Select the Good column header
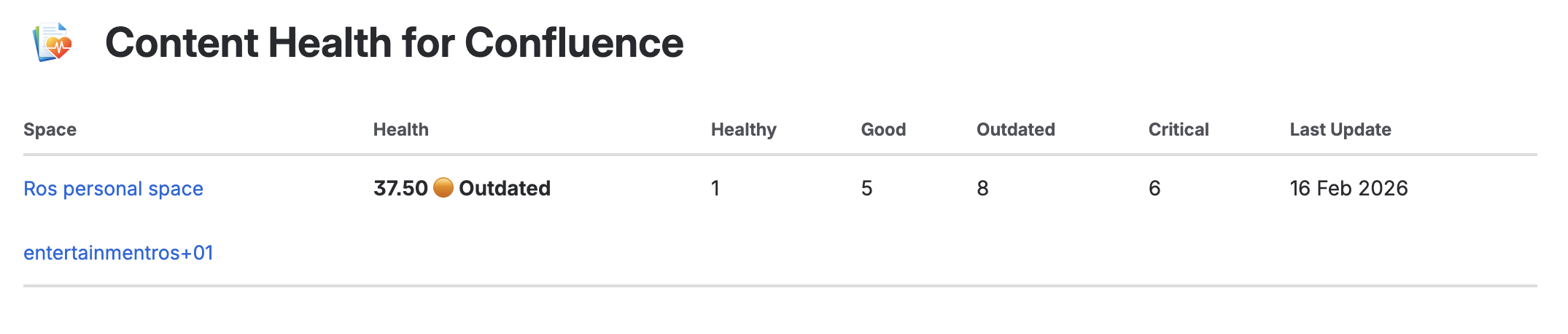The width and height of the screenshot is (1568, 334). tap(883, 130)
